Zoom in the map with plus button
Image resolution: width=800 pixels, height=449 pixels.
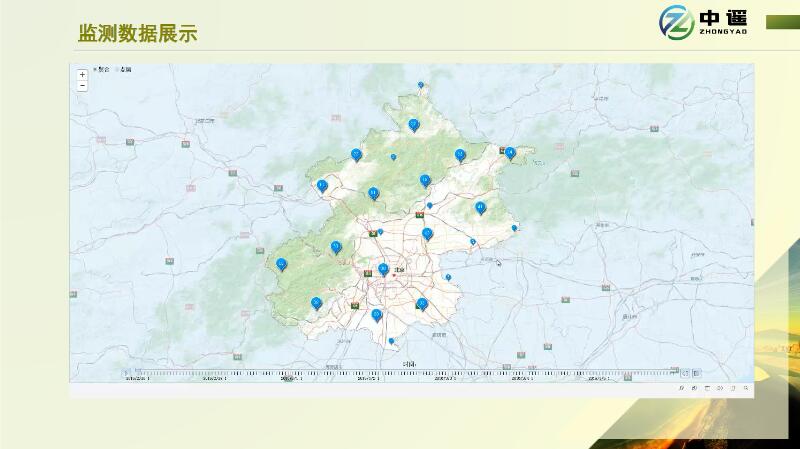82,75
